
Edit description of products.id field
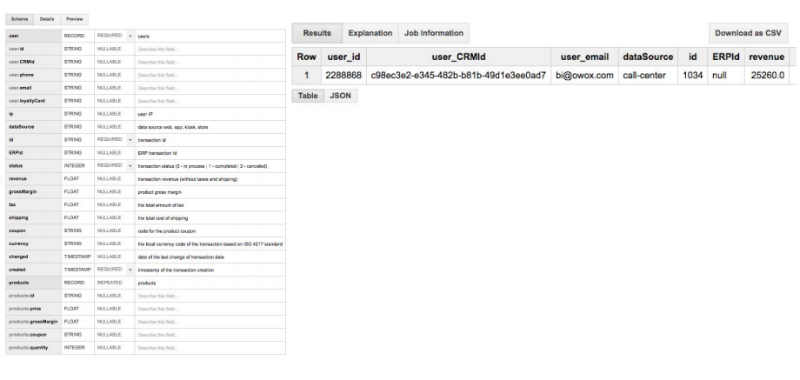[x=210, y=296]
